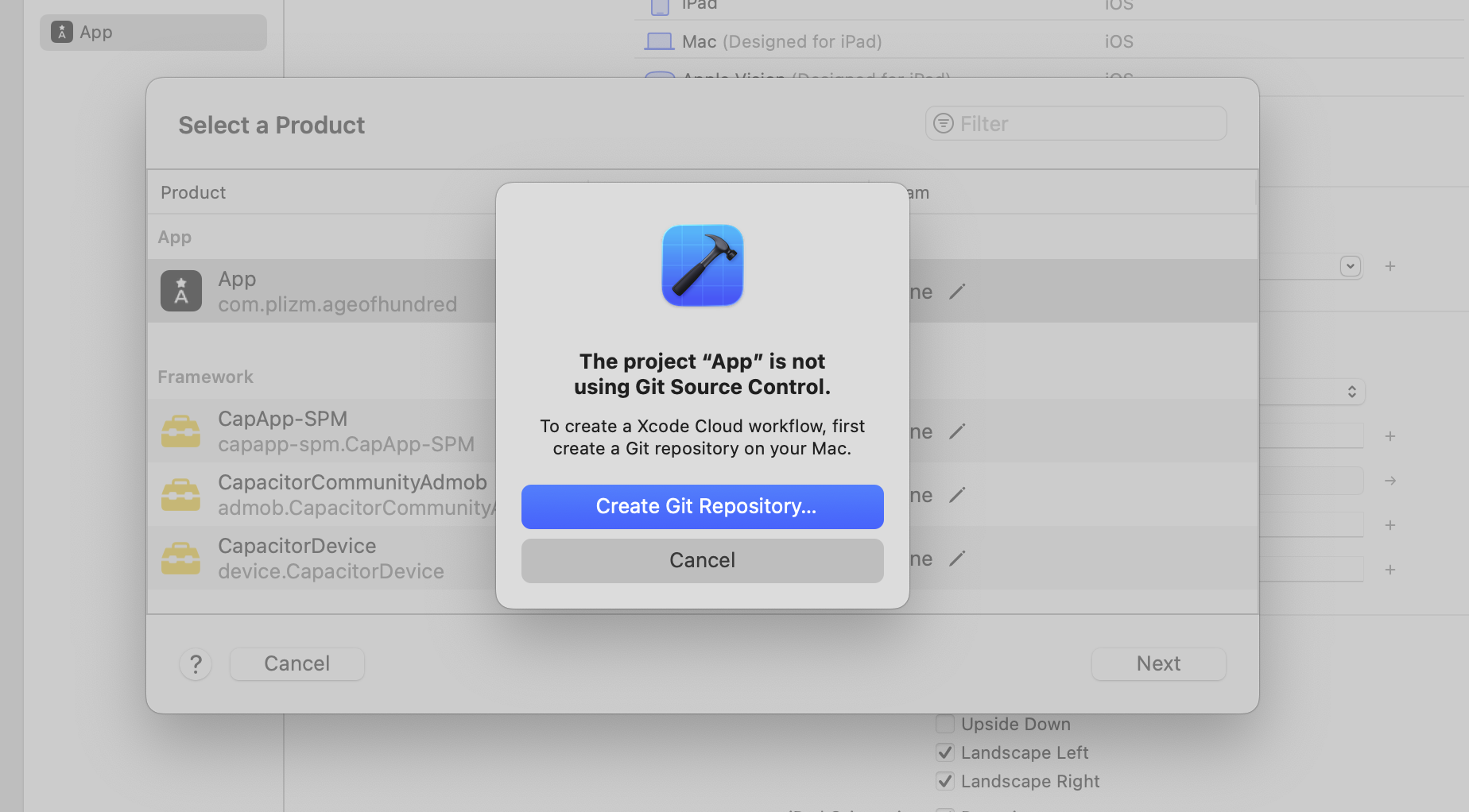Cancel the Git source control alert
Image resolution: width=1469 pixels, height=812 pixels.
[702, 560]
